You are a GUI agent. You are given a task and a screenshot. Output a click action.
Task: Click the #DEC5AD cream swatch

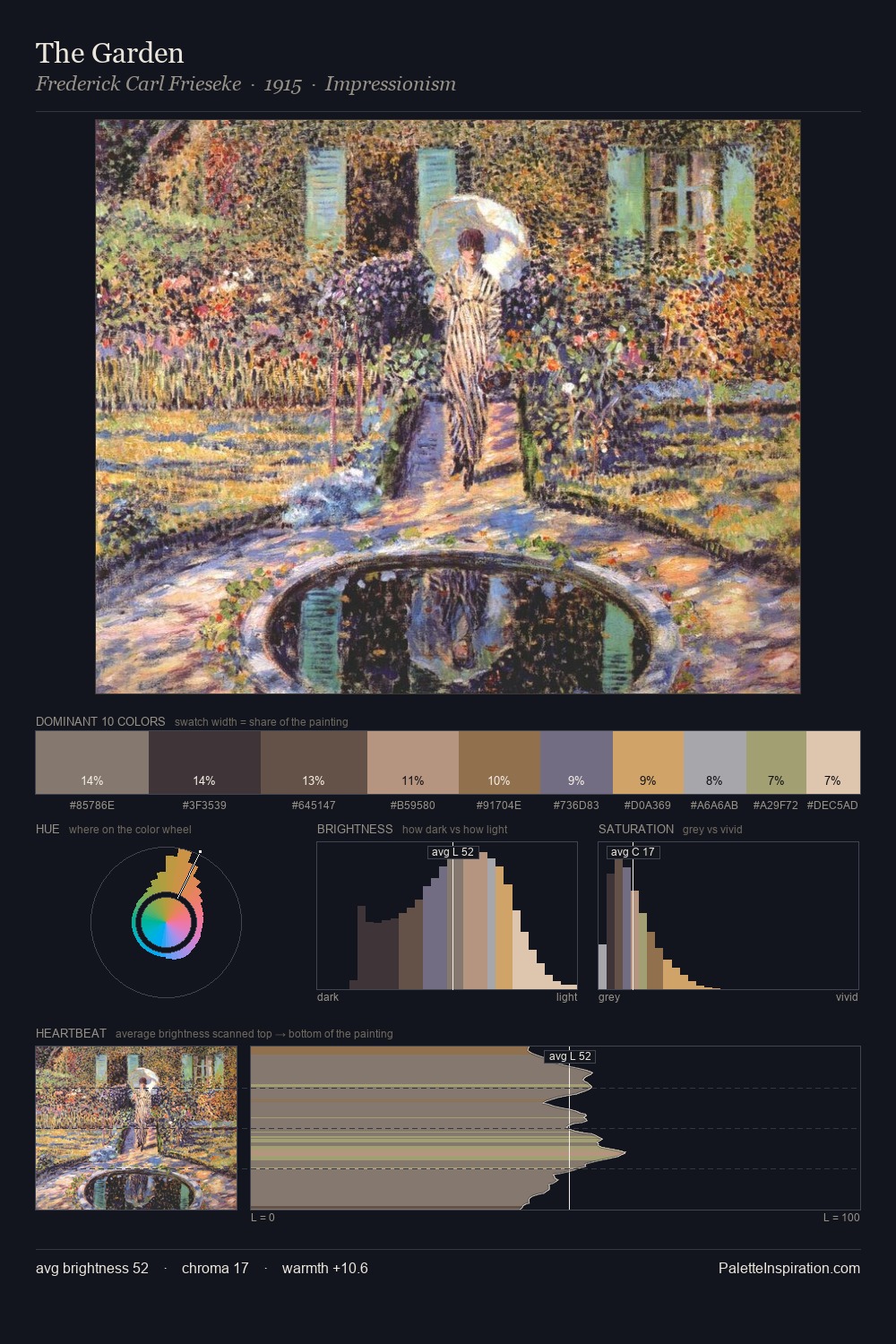coord(833,762)
